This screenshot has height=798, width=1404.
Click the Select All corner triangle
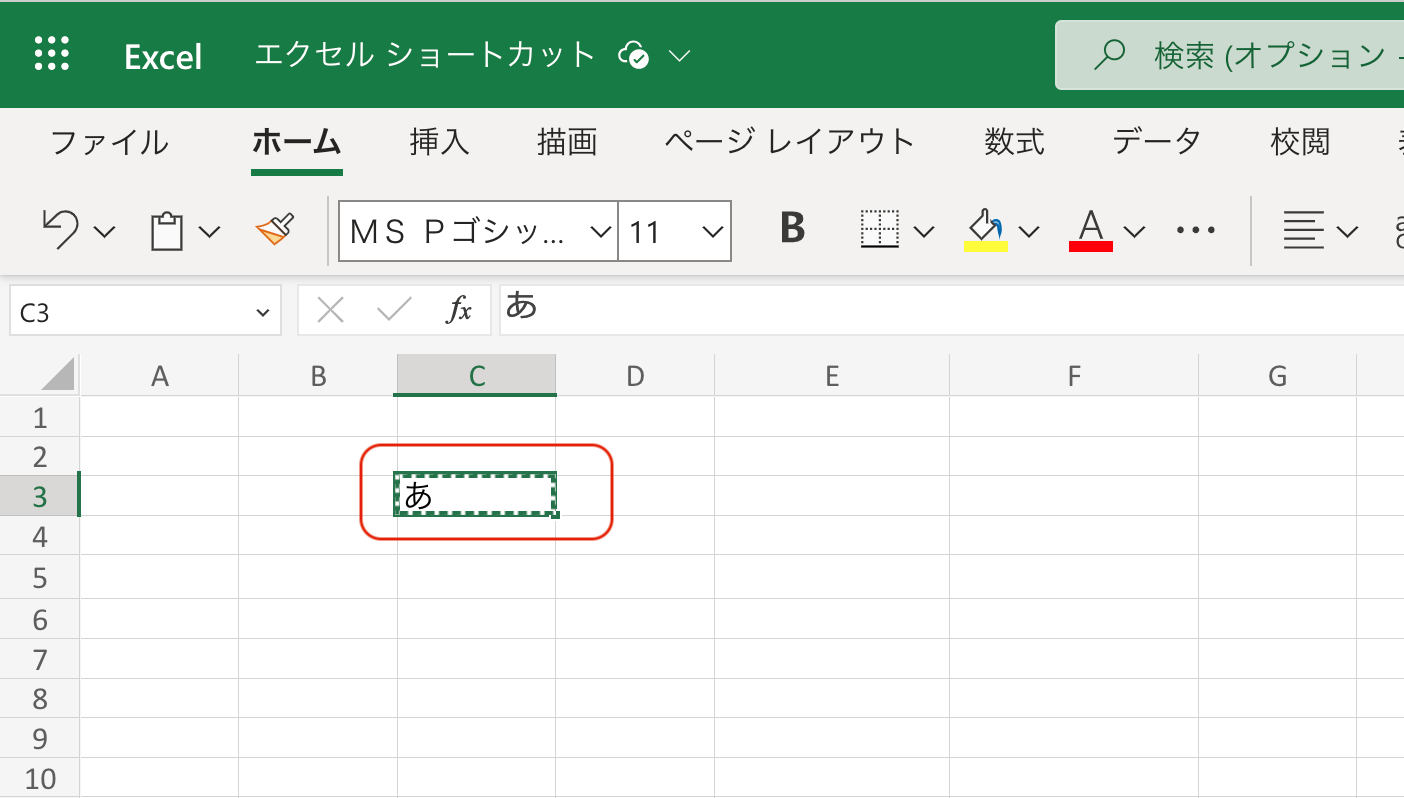tap(59, 375)
